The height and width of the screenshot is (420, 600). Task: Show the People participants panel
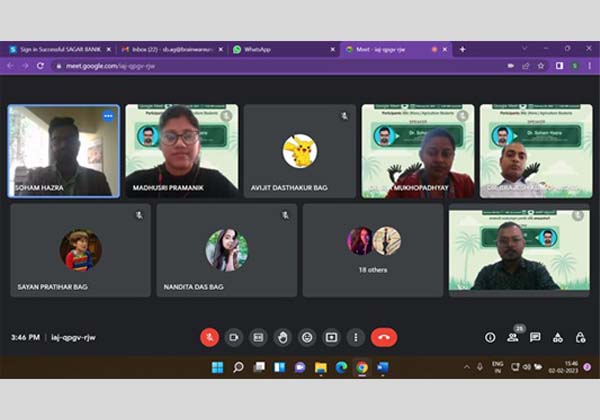tap(512, 338)
